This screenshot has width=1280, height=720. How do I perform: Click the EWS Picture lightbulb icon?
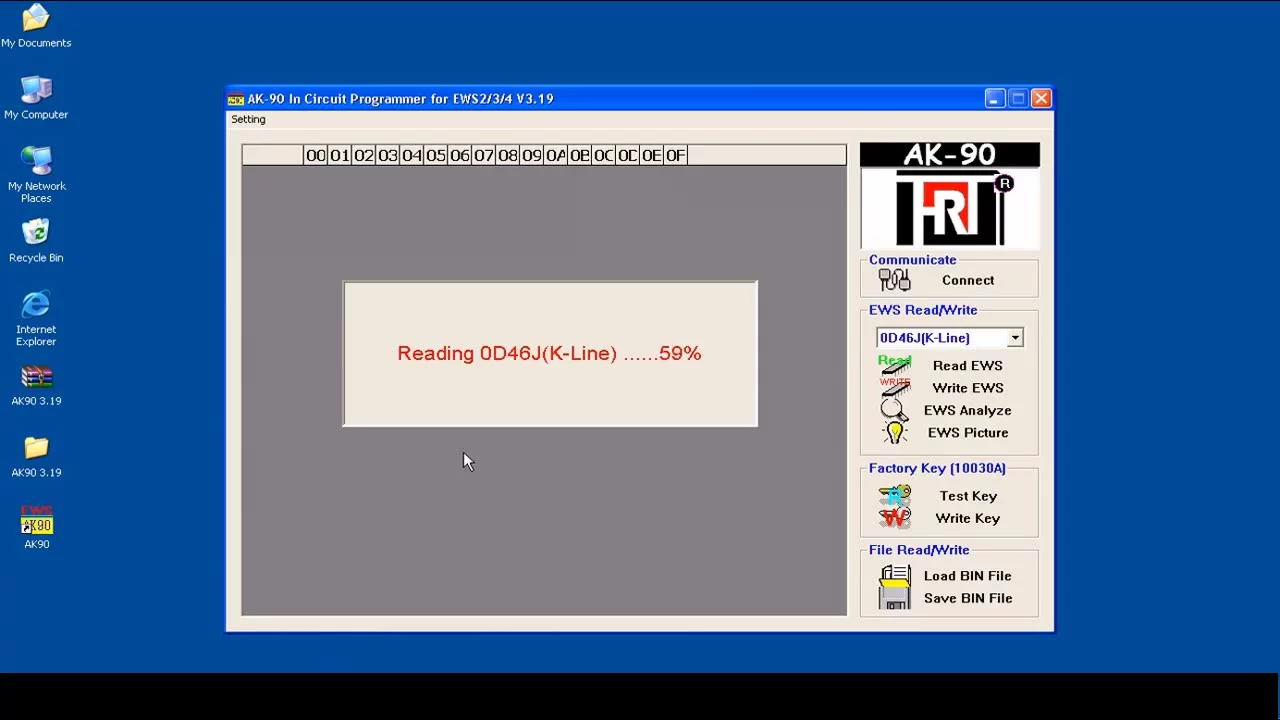point(895,433)
